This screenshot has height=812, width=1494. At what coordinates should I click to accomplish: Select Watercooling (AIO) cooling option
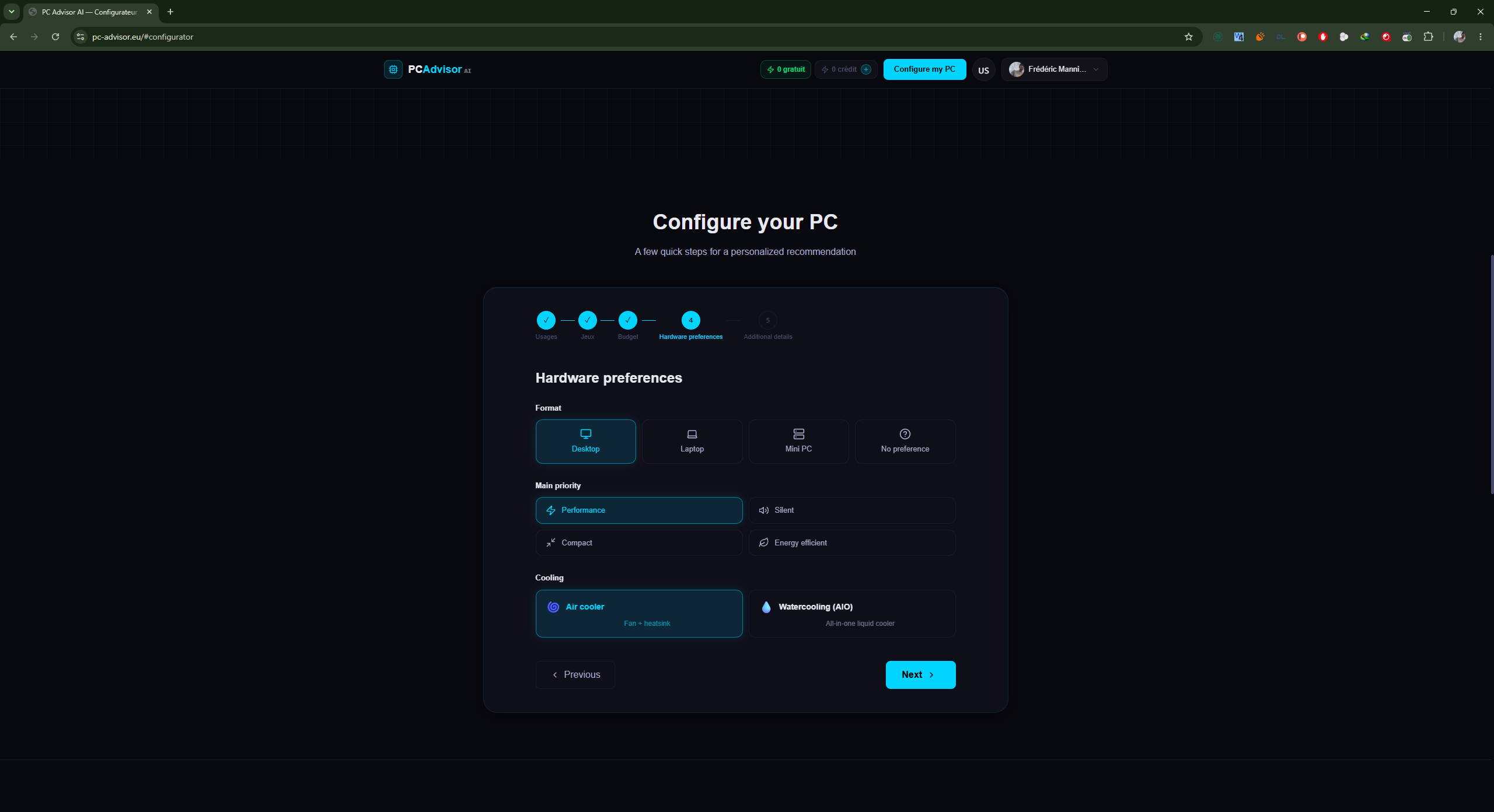[x=852, y=614]
